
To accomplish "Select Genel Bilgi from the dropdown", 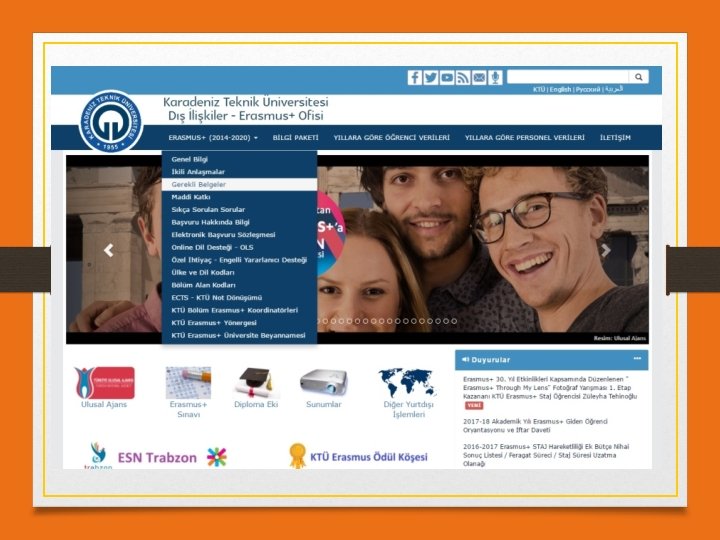I will point(239,159).
